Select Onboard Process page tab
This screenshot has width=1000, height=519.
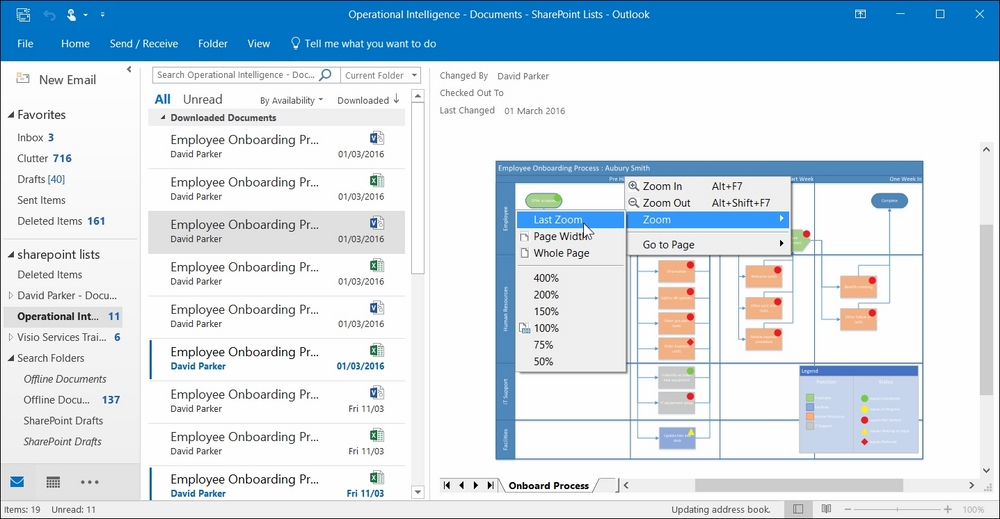point(548,485)
